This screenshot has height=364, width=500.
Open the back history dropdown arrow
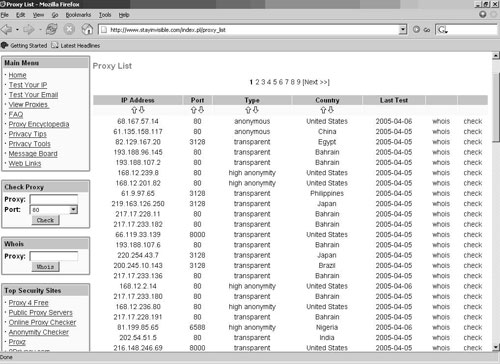point(17,30)
